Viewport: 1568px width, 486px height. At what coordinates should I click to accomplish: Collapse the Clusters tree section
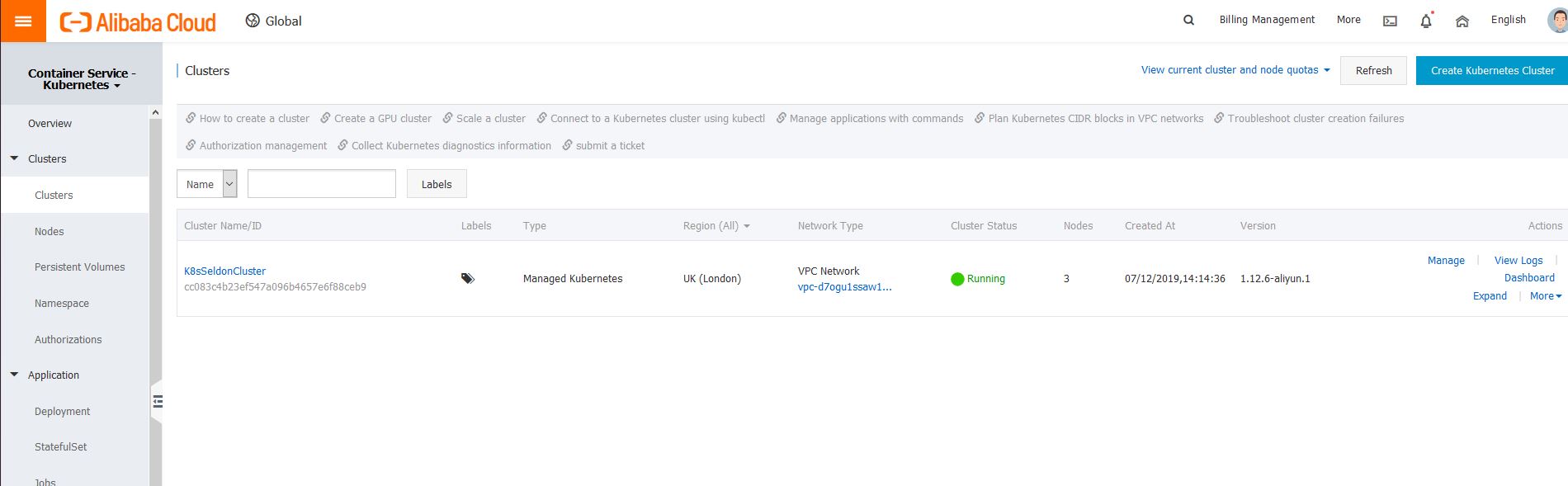pos(14,158)
